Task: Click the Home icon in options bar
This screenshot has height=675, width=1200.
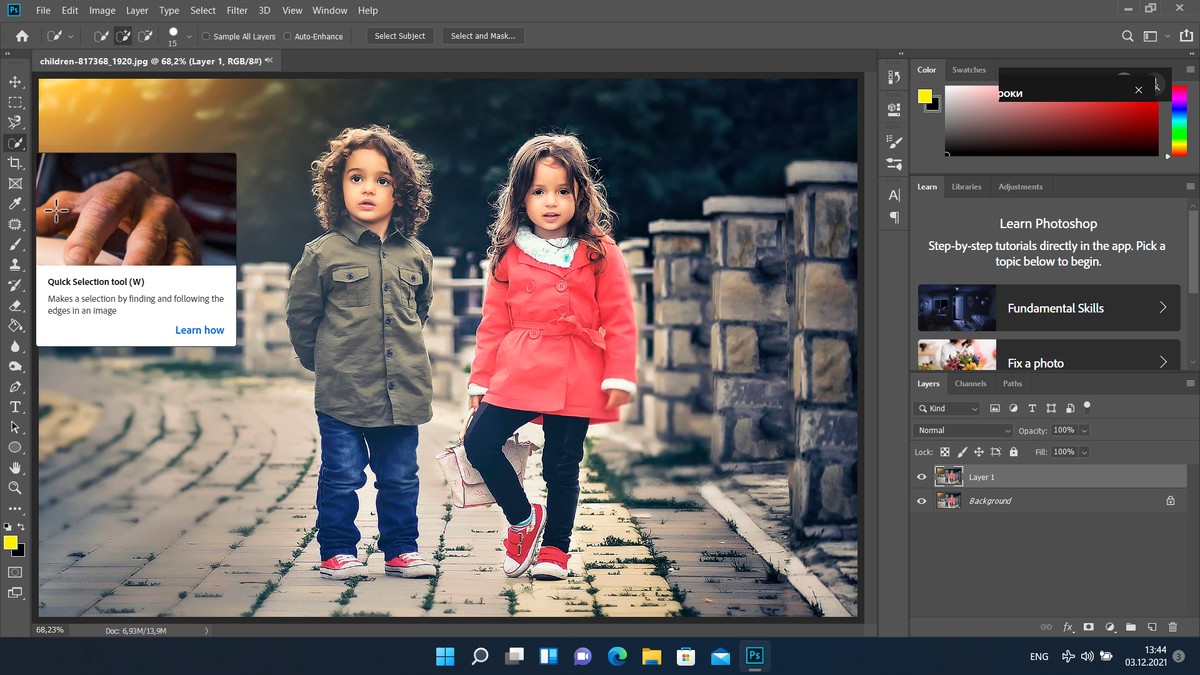Action: pos(22,36)
